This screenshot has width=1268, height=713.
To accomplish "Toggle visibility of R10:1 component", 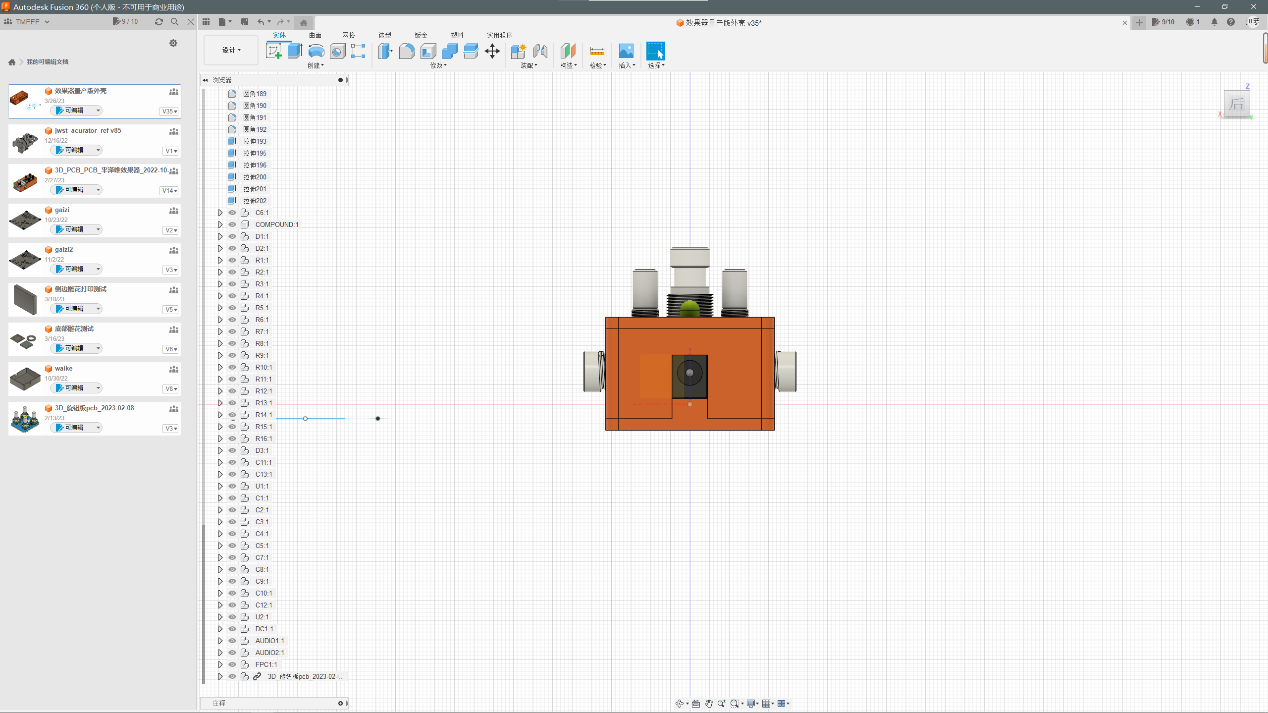I will pos(232,367).
